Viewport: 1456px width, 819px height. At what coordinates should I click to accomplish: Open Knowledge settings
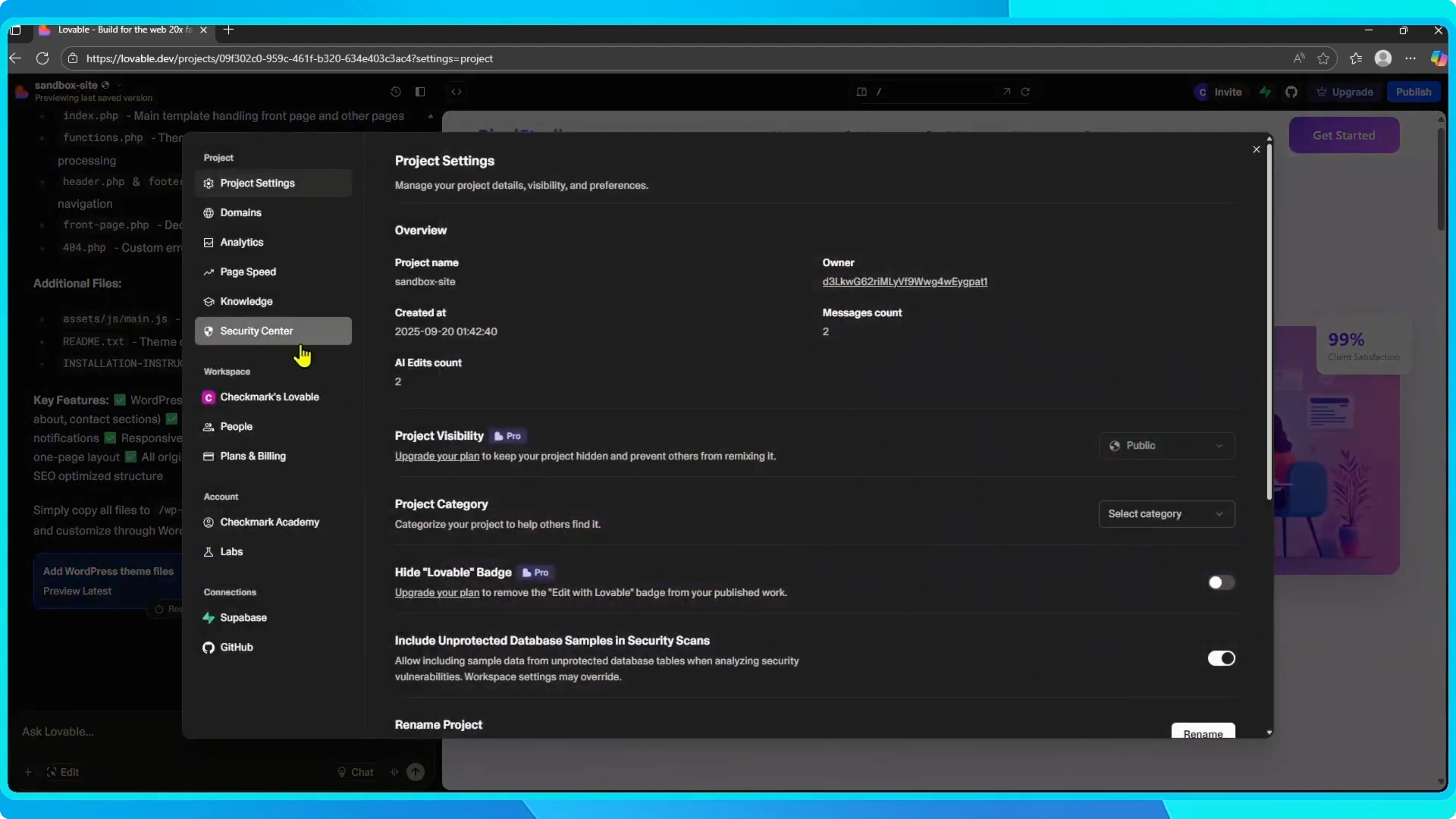(x=273, y=301)
